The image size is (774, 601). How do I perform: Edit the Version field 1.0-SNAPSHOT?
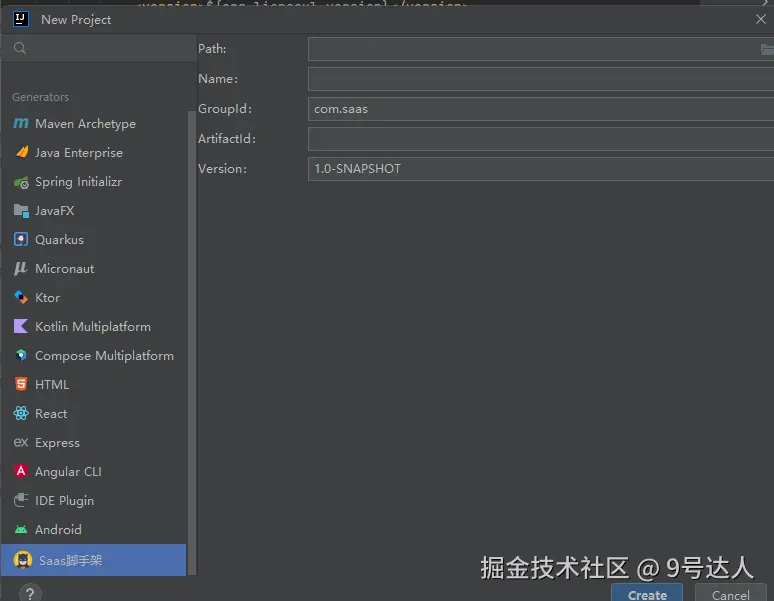tap(541, 169)
